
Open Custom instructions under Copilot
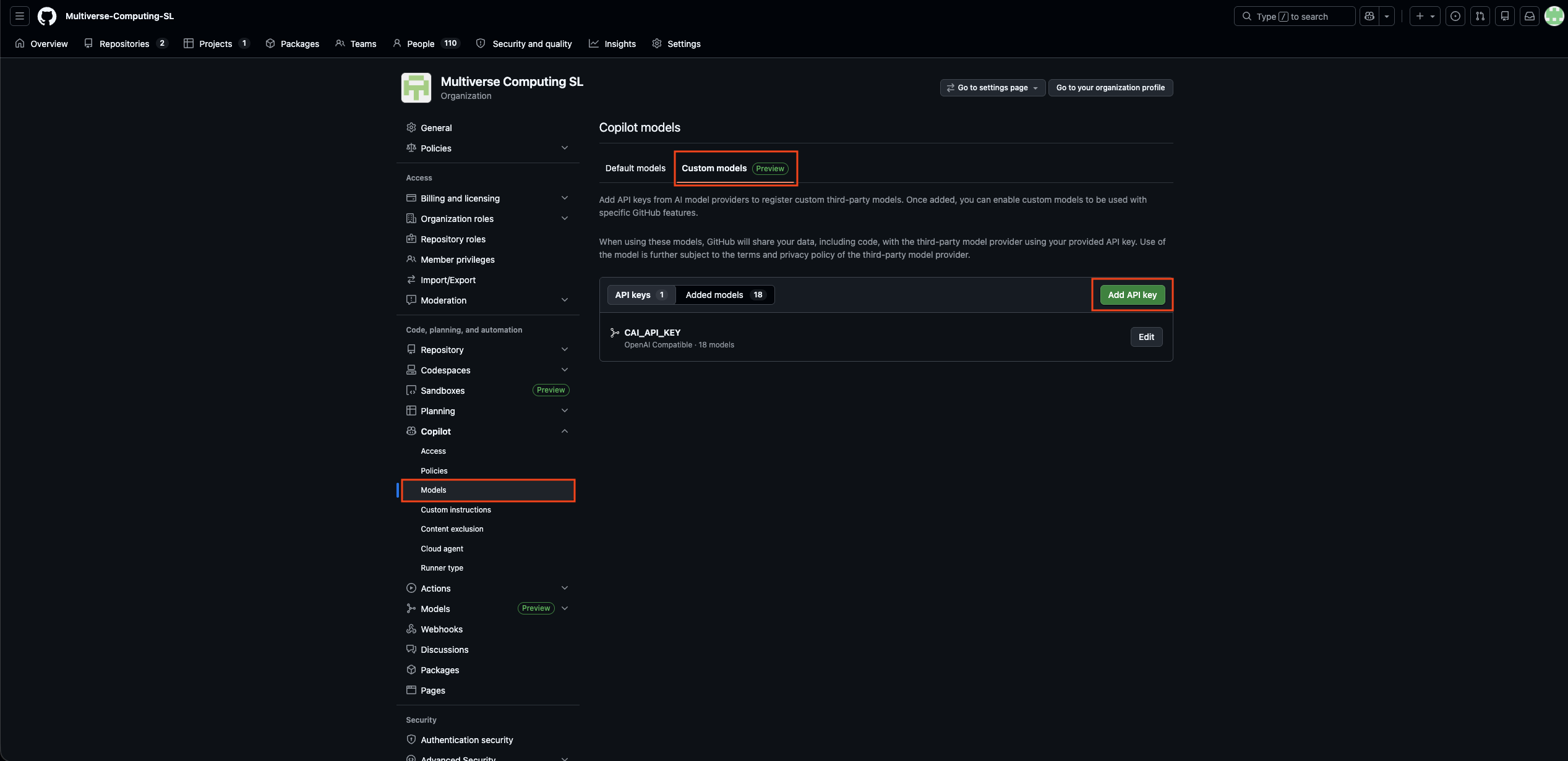487,510
